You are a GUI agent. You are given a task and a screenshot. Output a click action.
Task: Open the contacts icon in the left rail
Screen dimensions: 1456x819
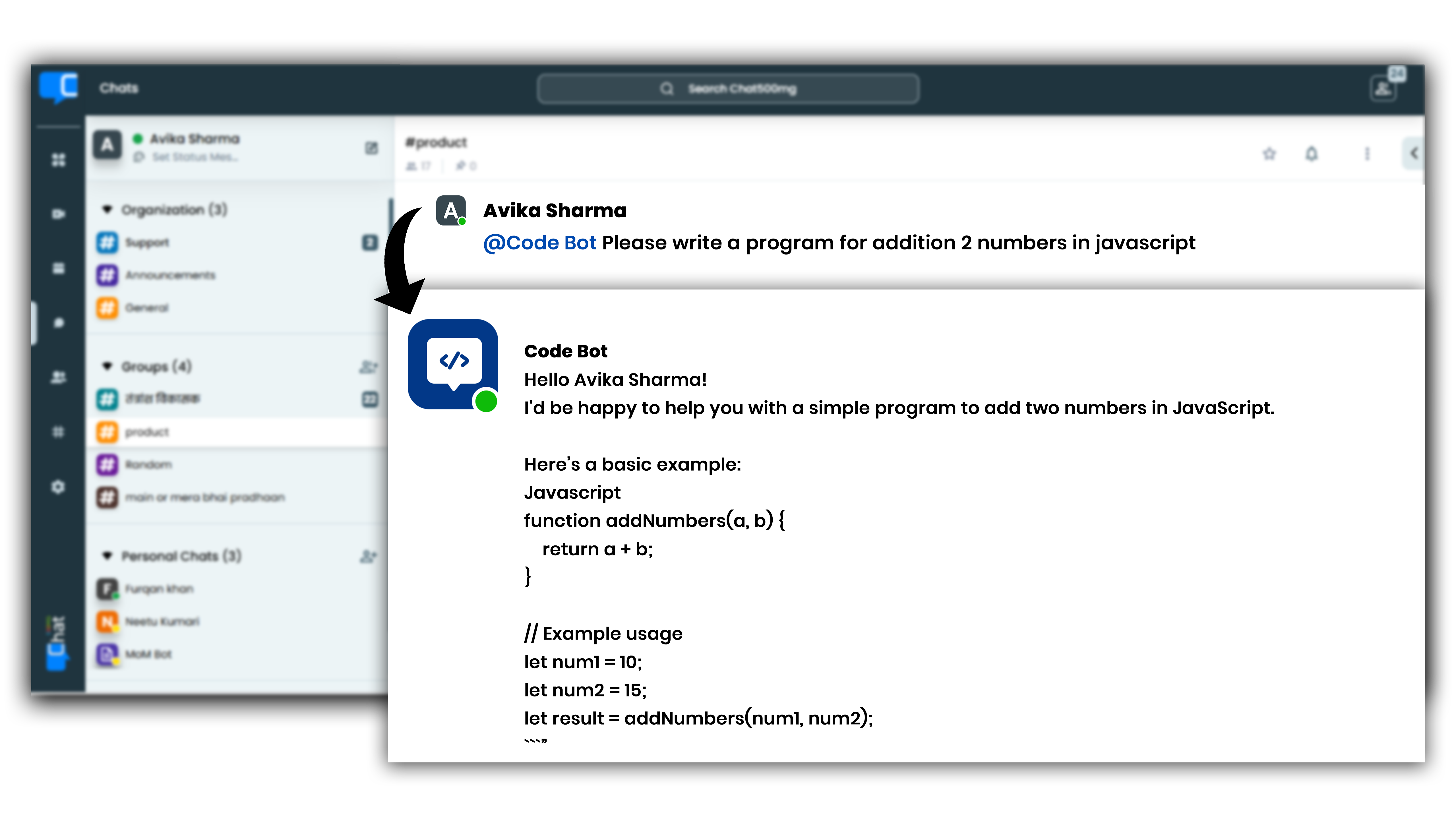point(59,377)
